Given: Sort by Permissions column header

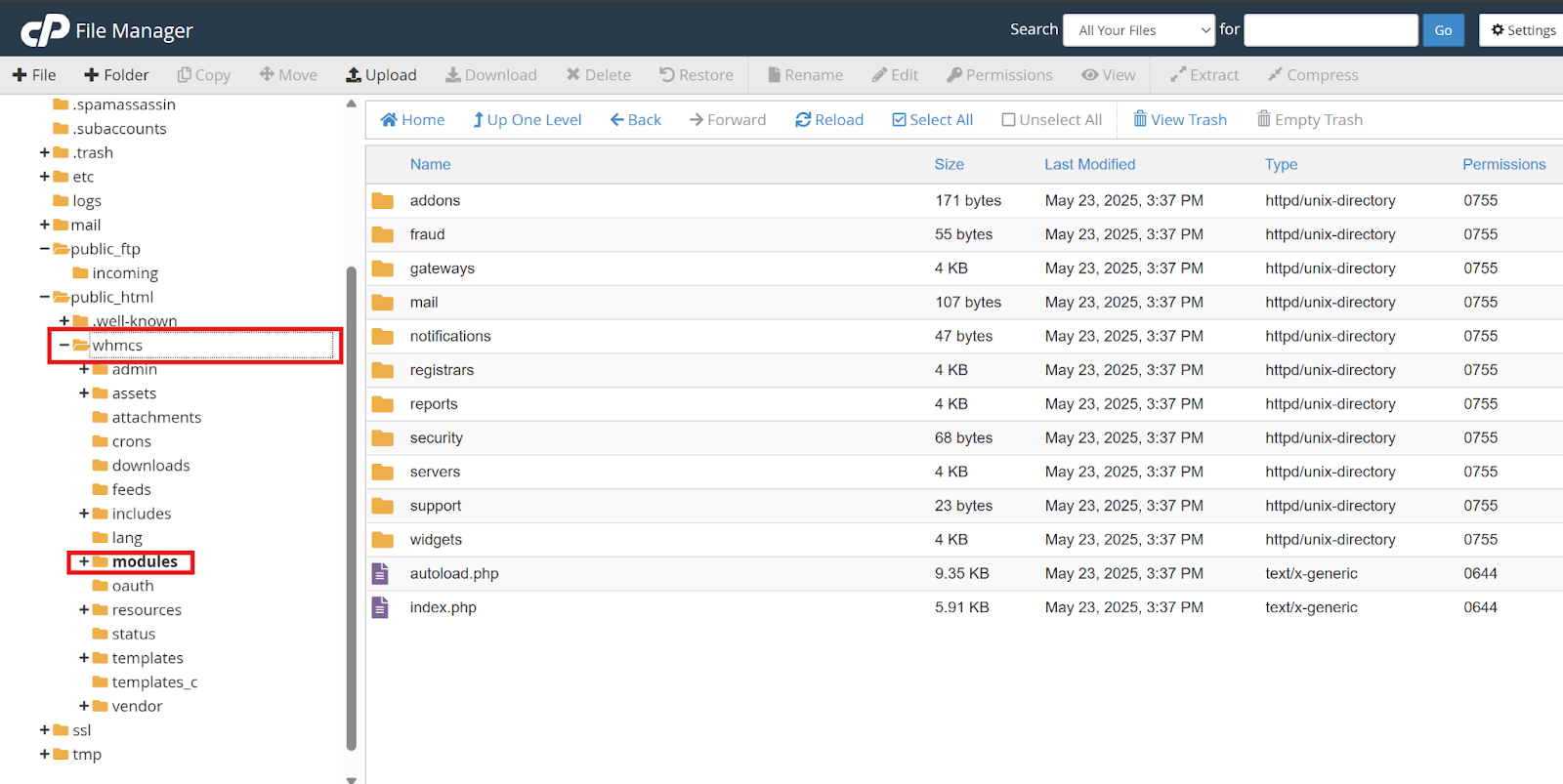Looking at the screenshot, I should (x=1504, y=164).
